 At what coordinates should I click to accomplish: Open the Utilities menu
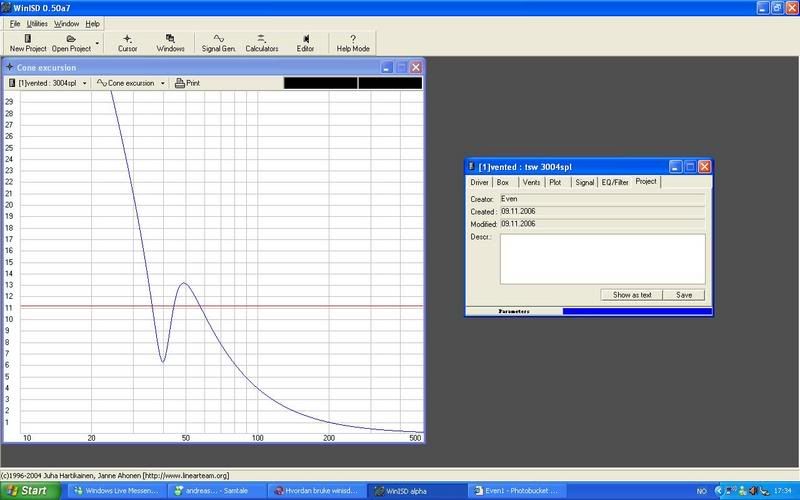(37, 22)
